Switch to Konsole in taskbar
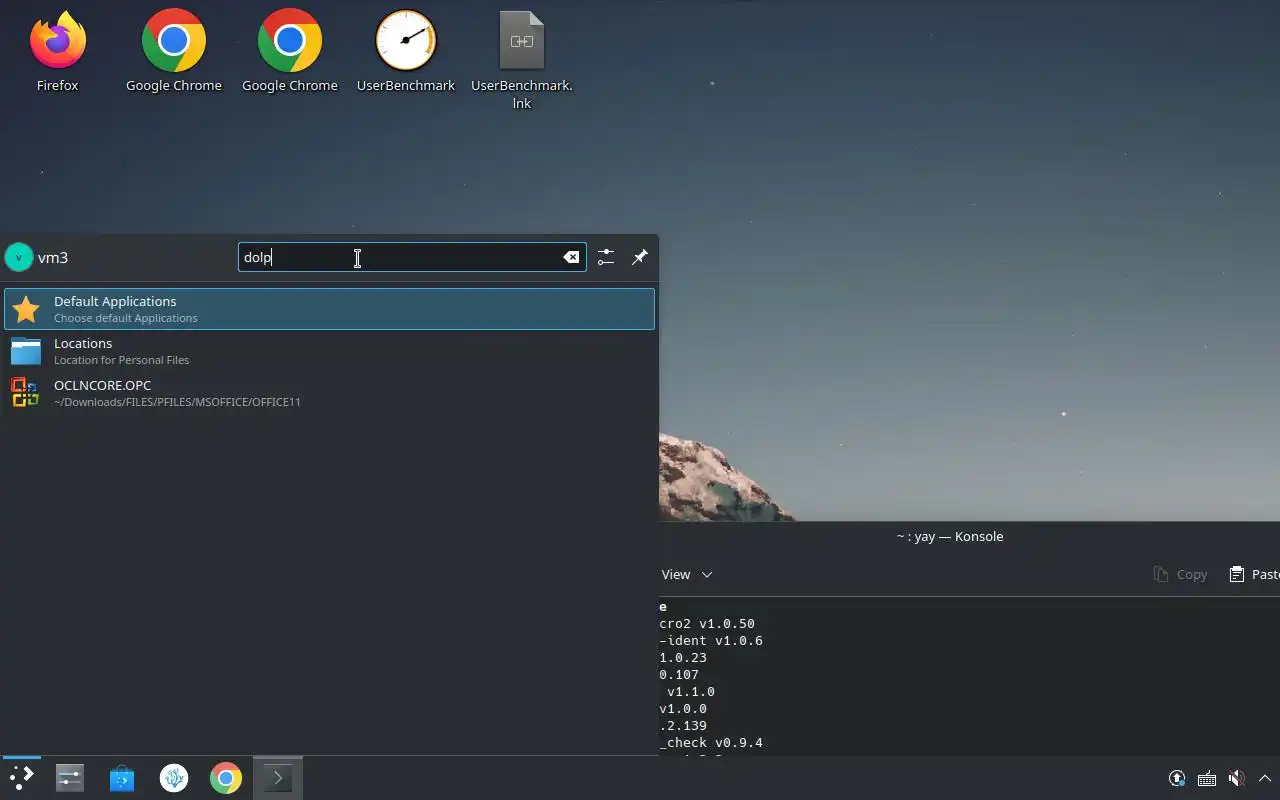The height and width of the screenshot is (800, 1280). click(x=277, y=778)
